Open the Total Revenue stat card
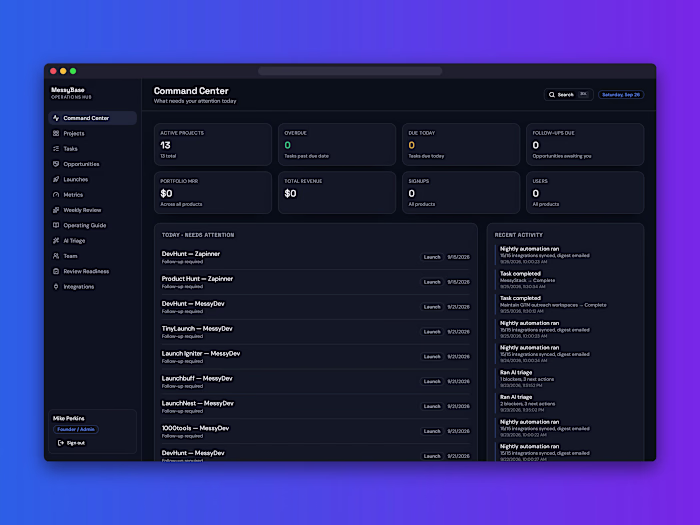700x525 pixels. pos(337,192)
